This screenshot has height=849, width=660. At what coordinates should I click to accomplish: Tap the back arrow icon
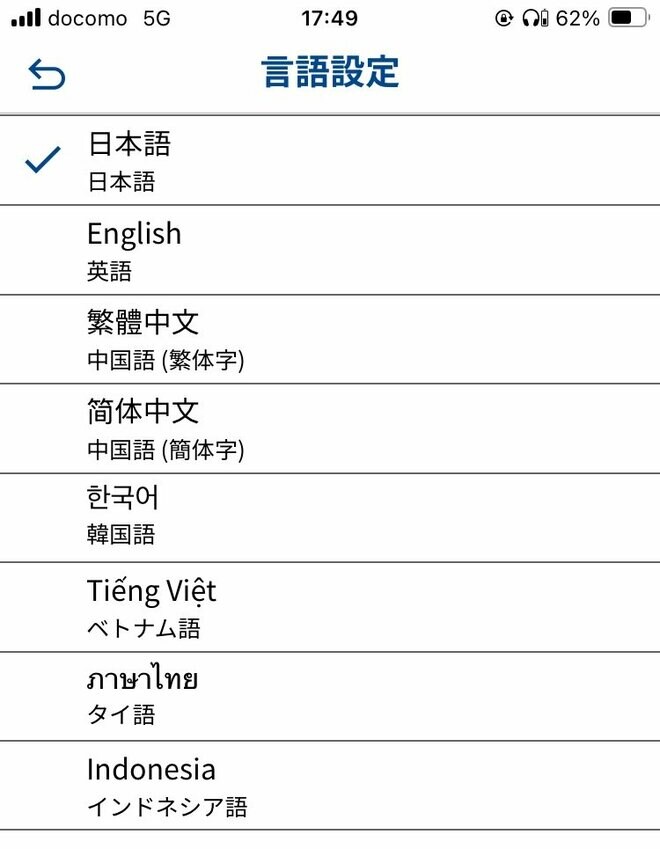46,74
